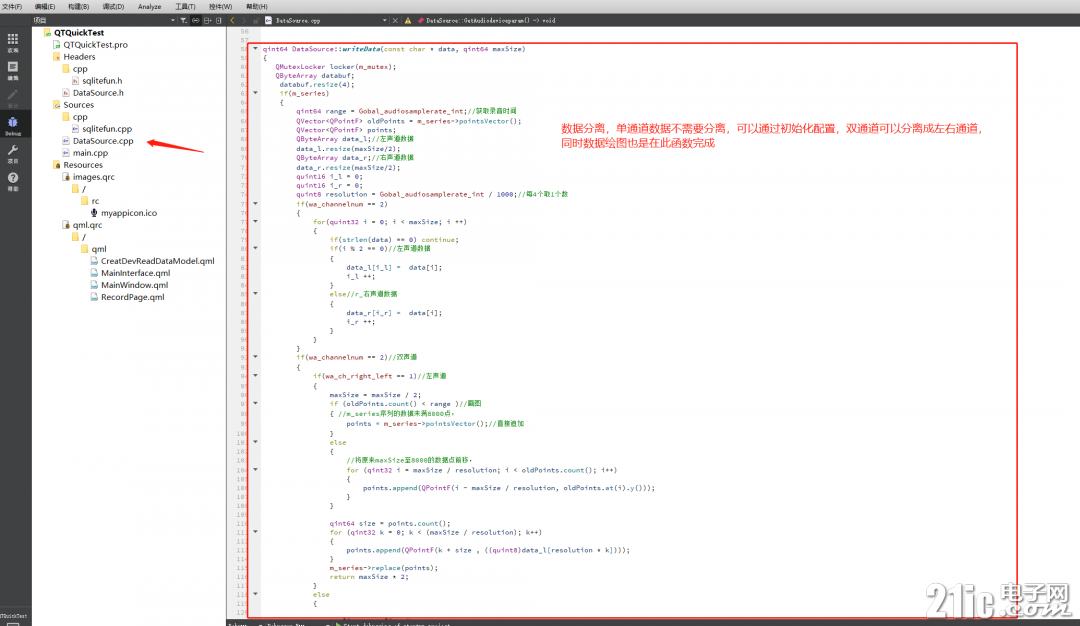The width and height of the screenshot is (1080, 626).
Task: Go back with yellow left arrow
Action: [233, 21]
